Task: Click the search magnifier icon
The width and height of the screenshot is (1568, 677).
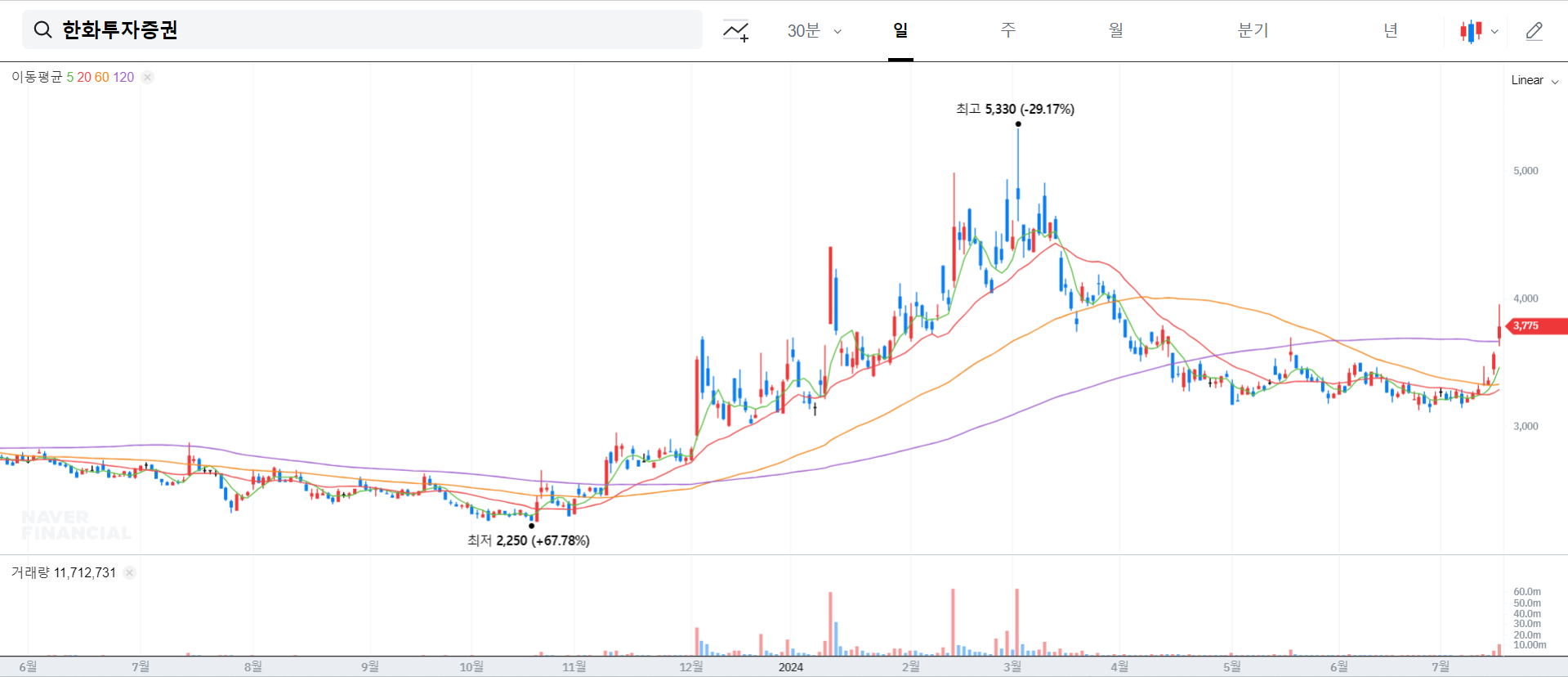Action: point(42,30)
